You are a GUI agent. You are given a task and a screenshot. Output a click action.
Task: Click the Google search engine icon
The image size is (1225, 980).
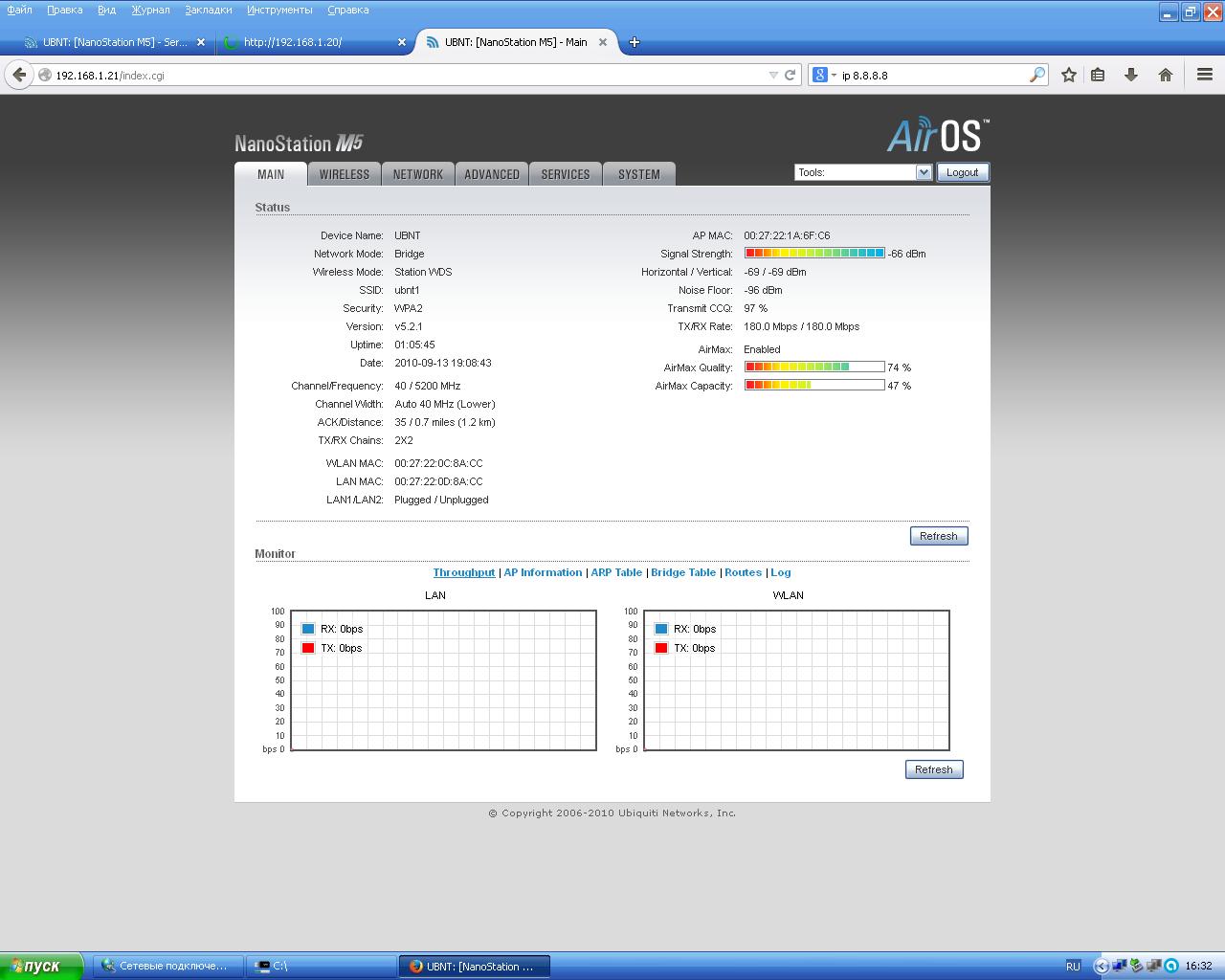pyautogui.click(x=820, y=75)
